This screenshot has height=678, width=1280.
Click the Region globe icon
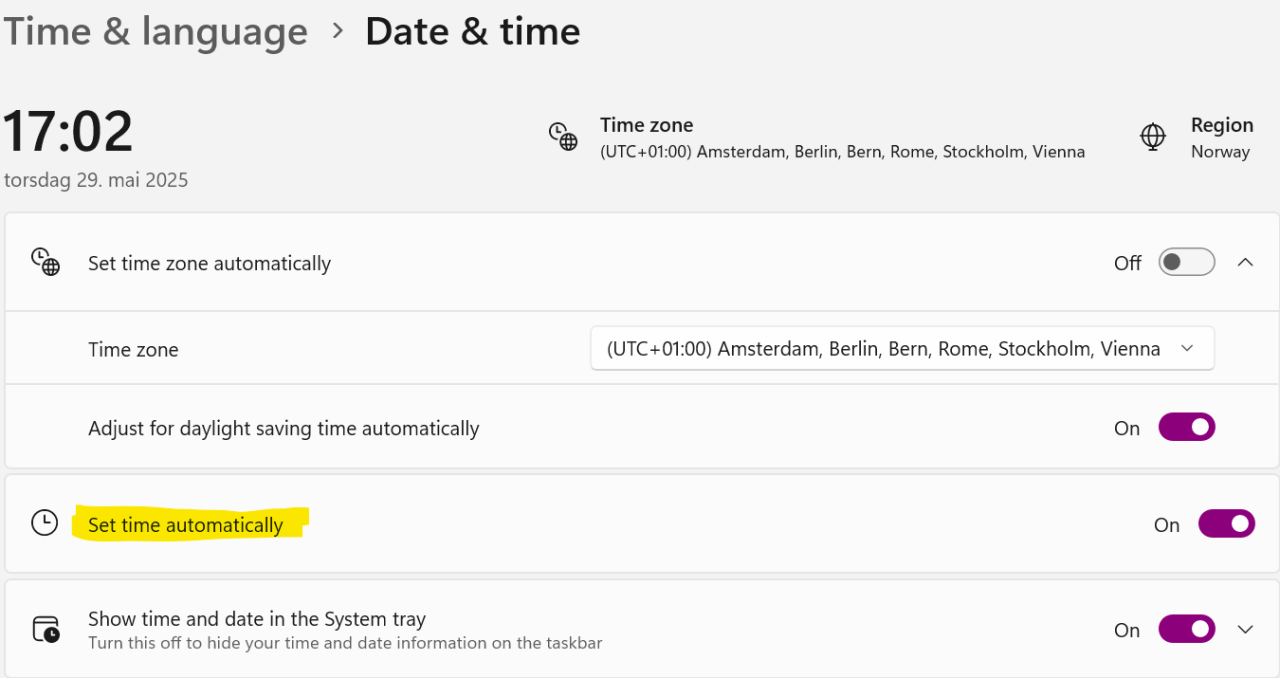1153,136
